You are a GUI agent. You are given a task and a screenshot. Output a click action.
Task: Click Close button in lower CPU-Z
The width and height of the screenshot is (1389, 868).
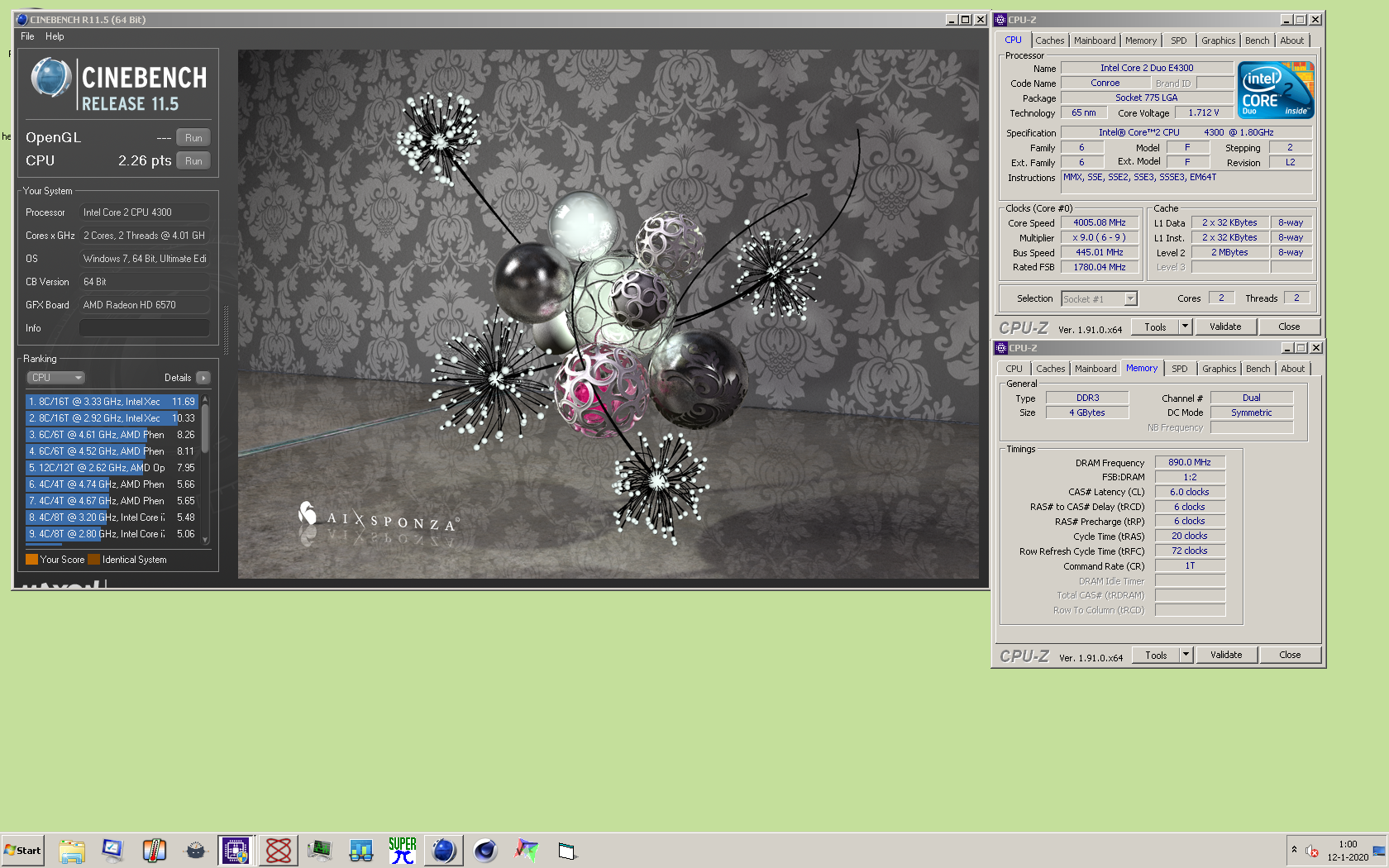(x=1290, y=655)
